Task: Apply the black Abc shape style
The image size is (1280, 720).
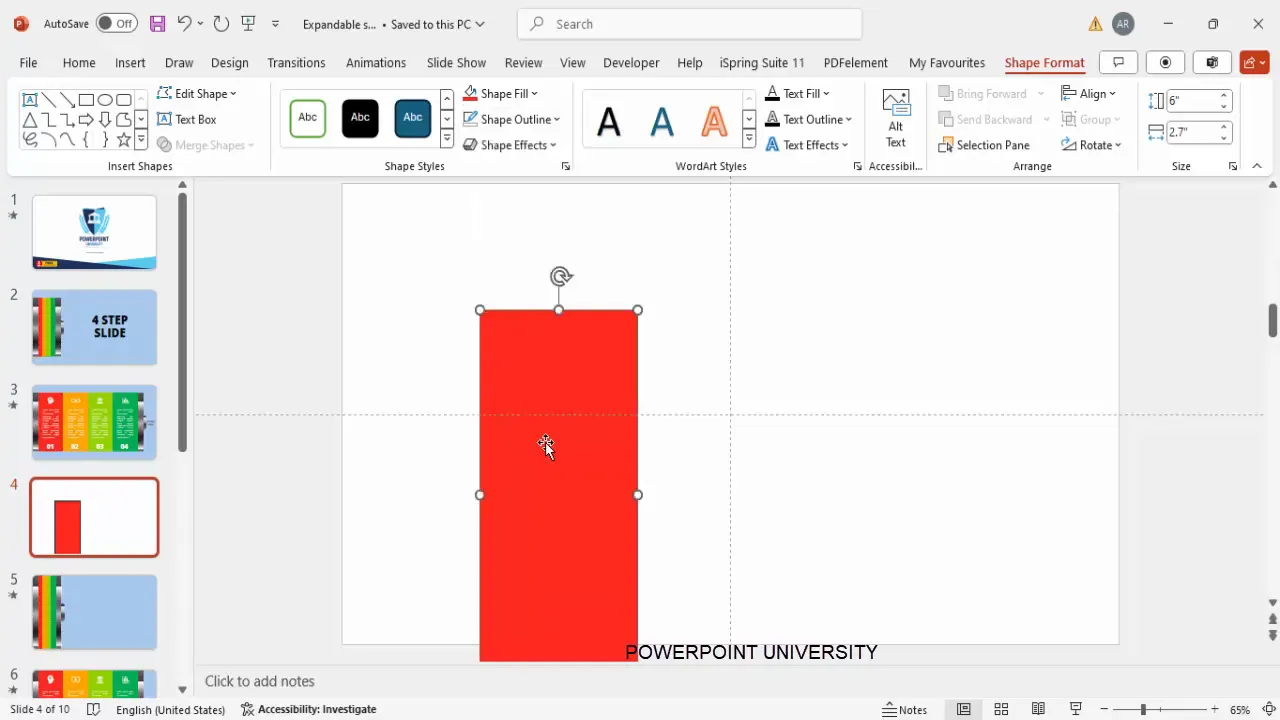Action: (x=360, y=118)
